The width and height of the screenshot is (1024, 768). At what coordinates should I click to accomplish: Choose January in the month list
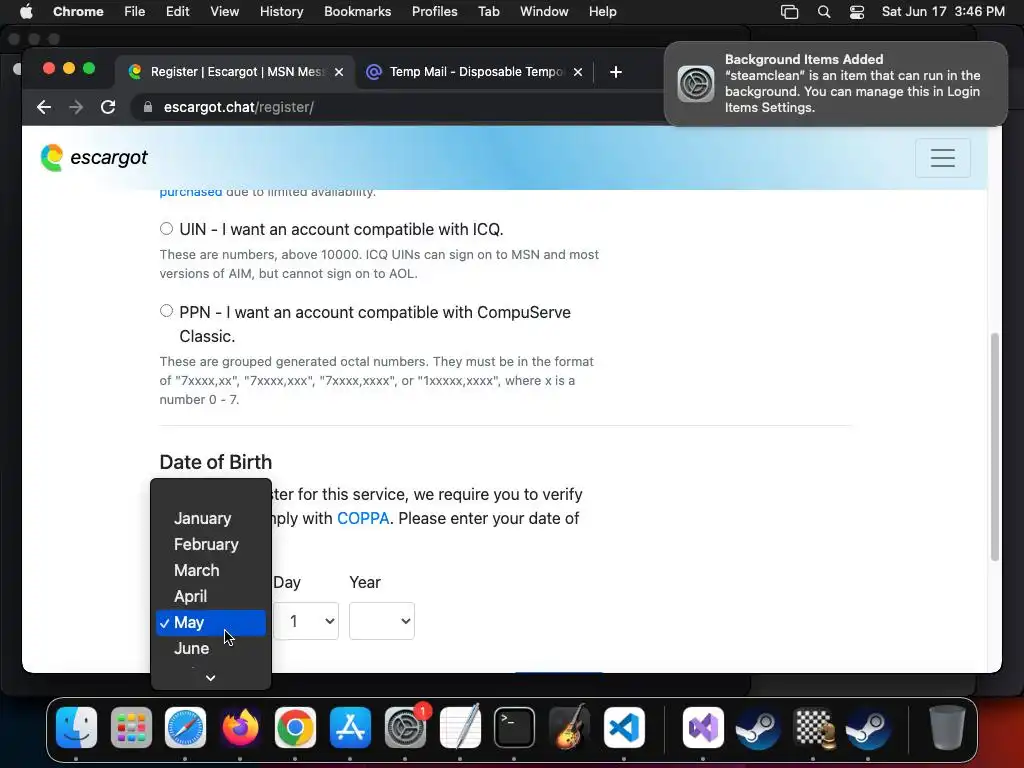211,518
